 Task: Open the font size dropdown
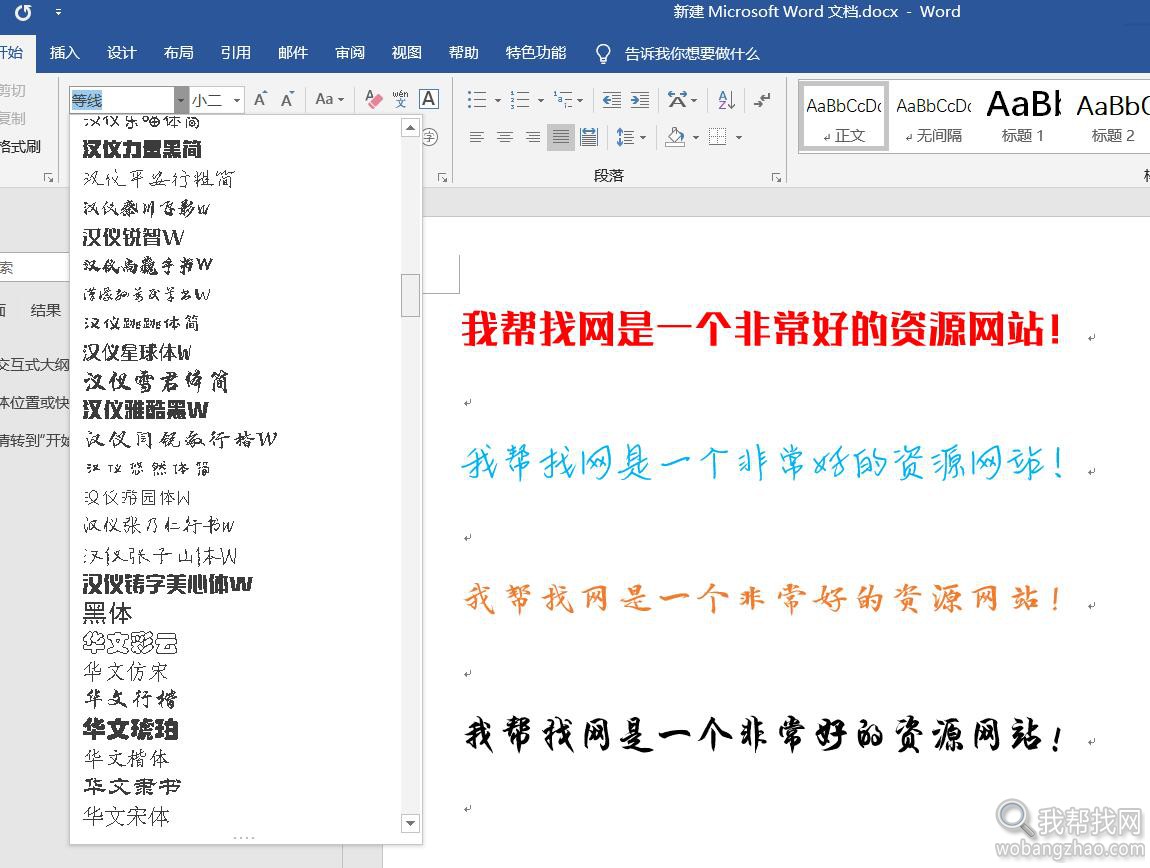coord(237,100)
